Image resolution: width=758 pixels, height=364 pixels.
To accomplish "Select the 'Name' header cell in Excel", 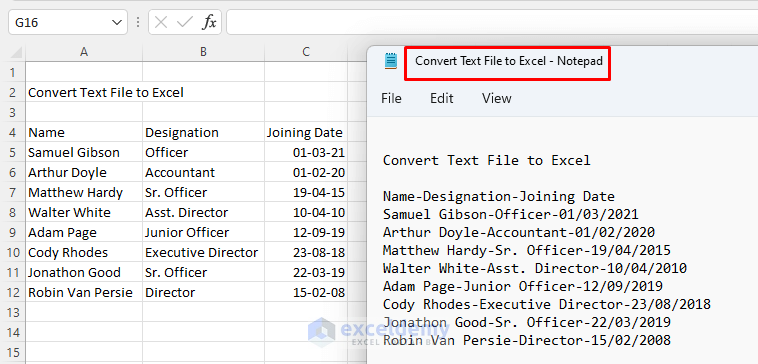I will click(84, 132).
